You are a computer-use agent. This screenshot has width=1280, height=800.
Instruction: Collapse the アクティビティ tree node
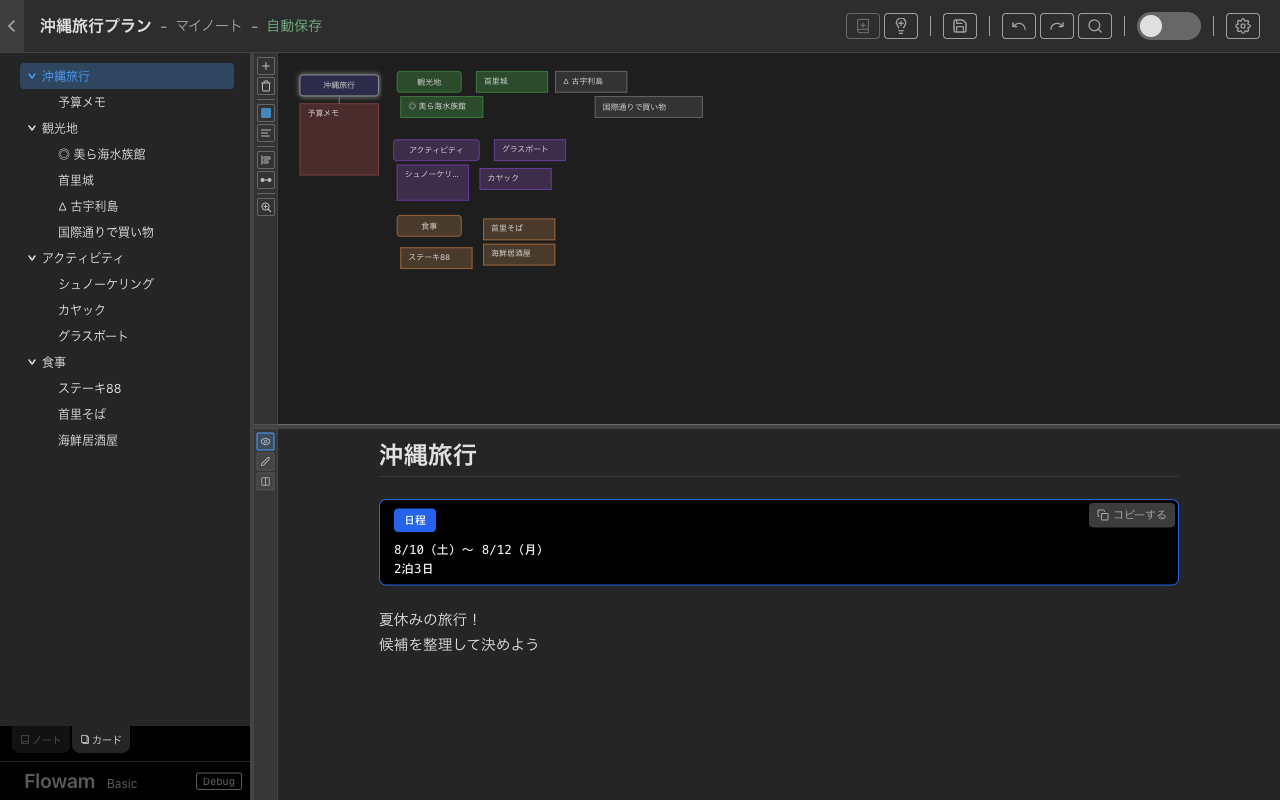pyautogui.click(x=32, y=258)
